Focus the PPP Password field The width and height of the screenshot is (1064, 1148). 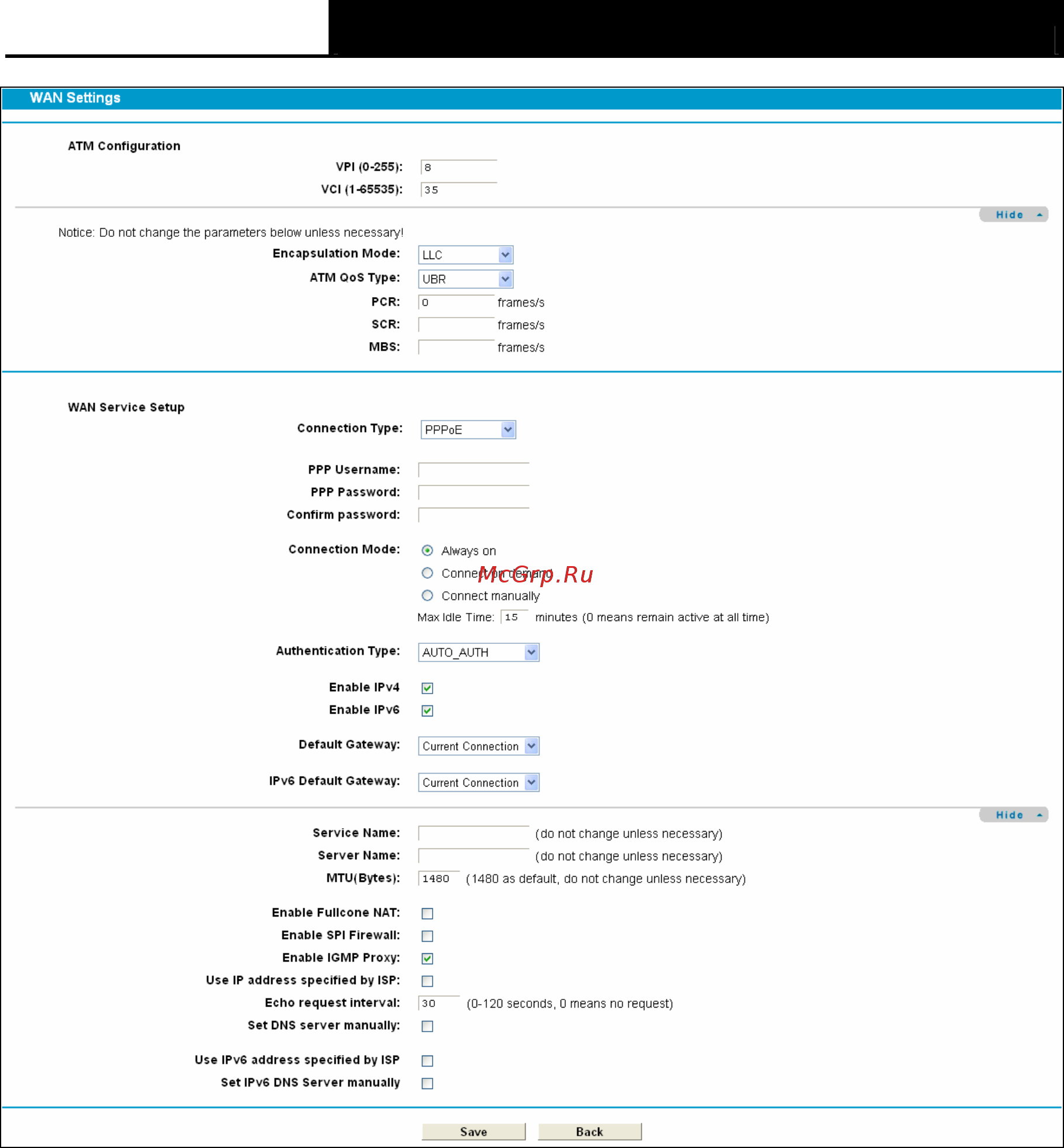point(474,492)
